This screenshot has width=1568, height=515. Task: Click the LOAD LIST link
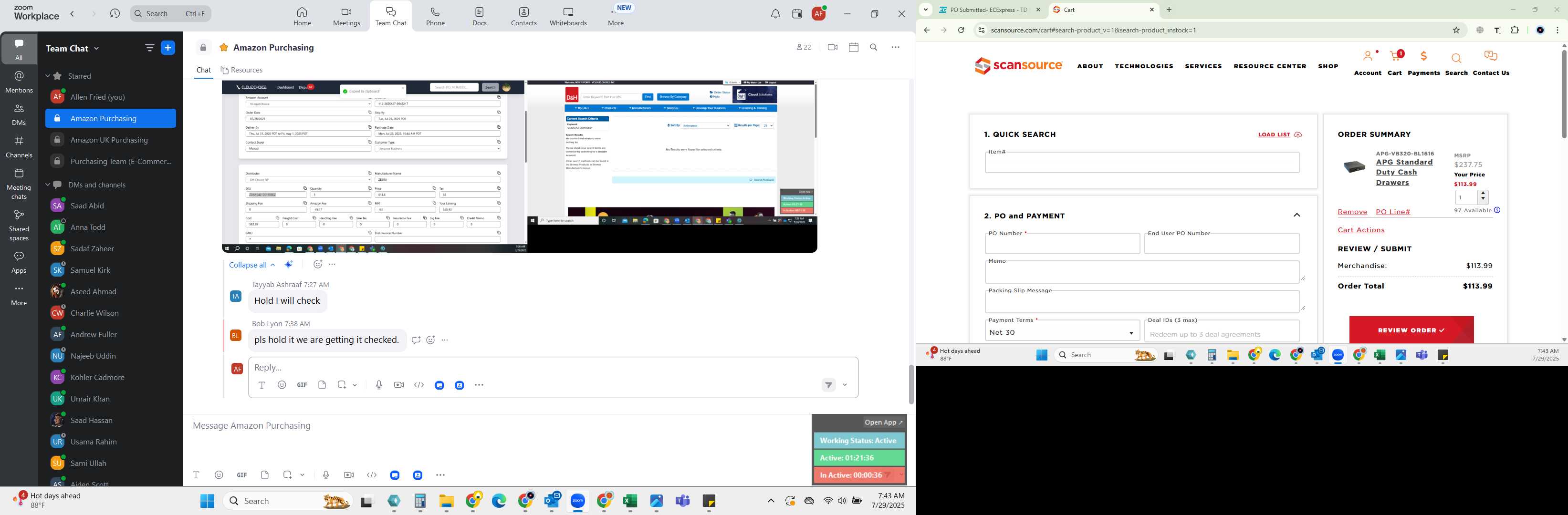(x=1280, y=135)
